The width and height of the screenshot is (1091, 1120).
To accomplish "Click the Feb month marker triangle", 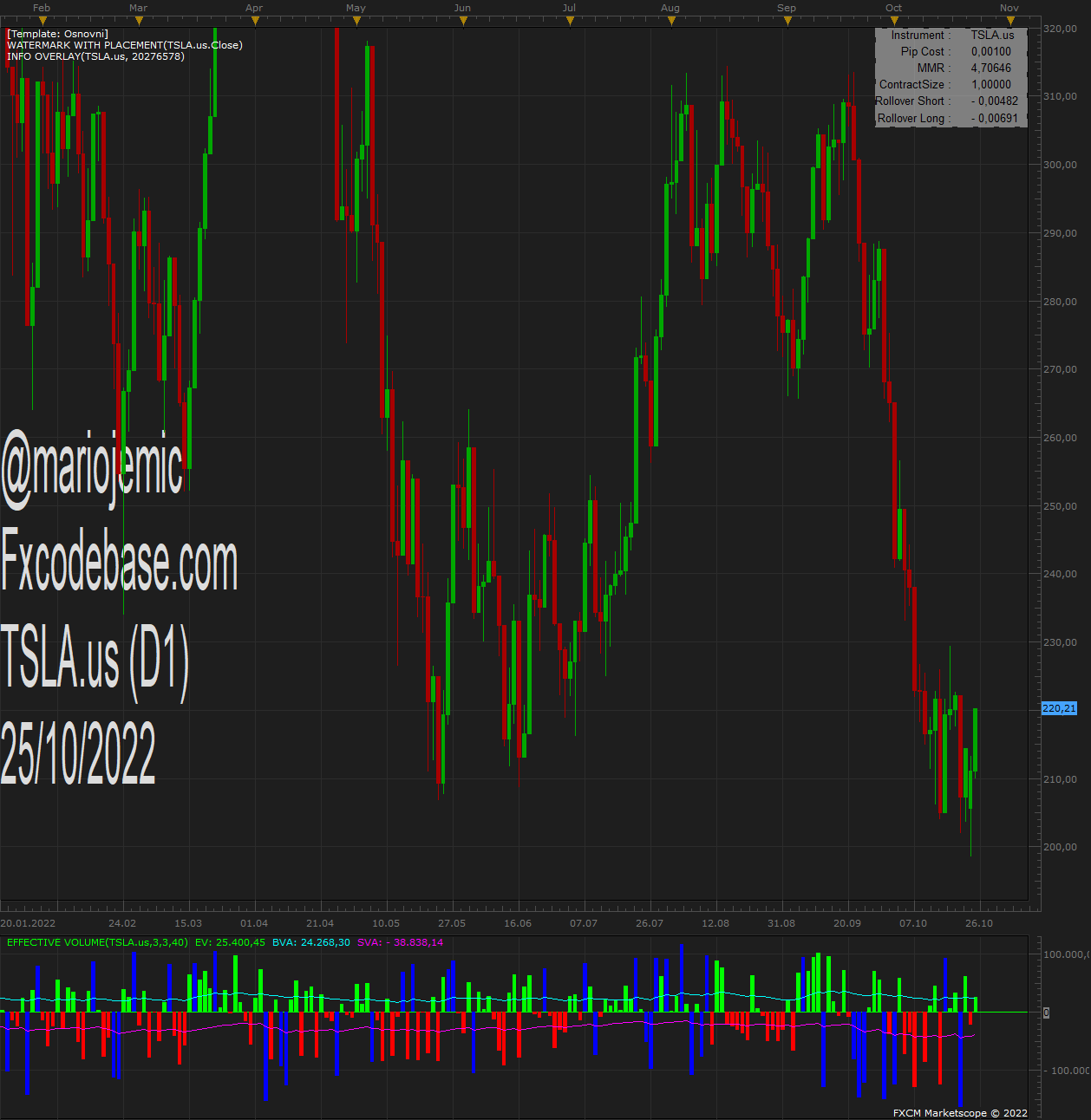I will click(x=42, y=21).
